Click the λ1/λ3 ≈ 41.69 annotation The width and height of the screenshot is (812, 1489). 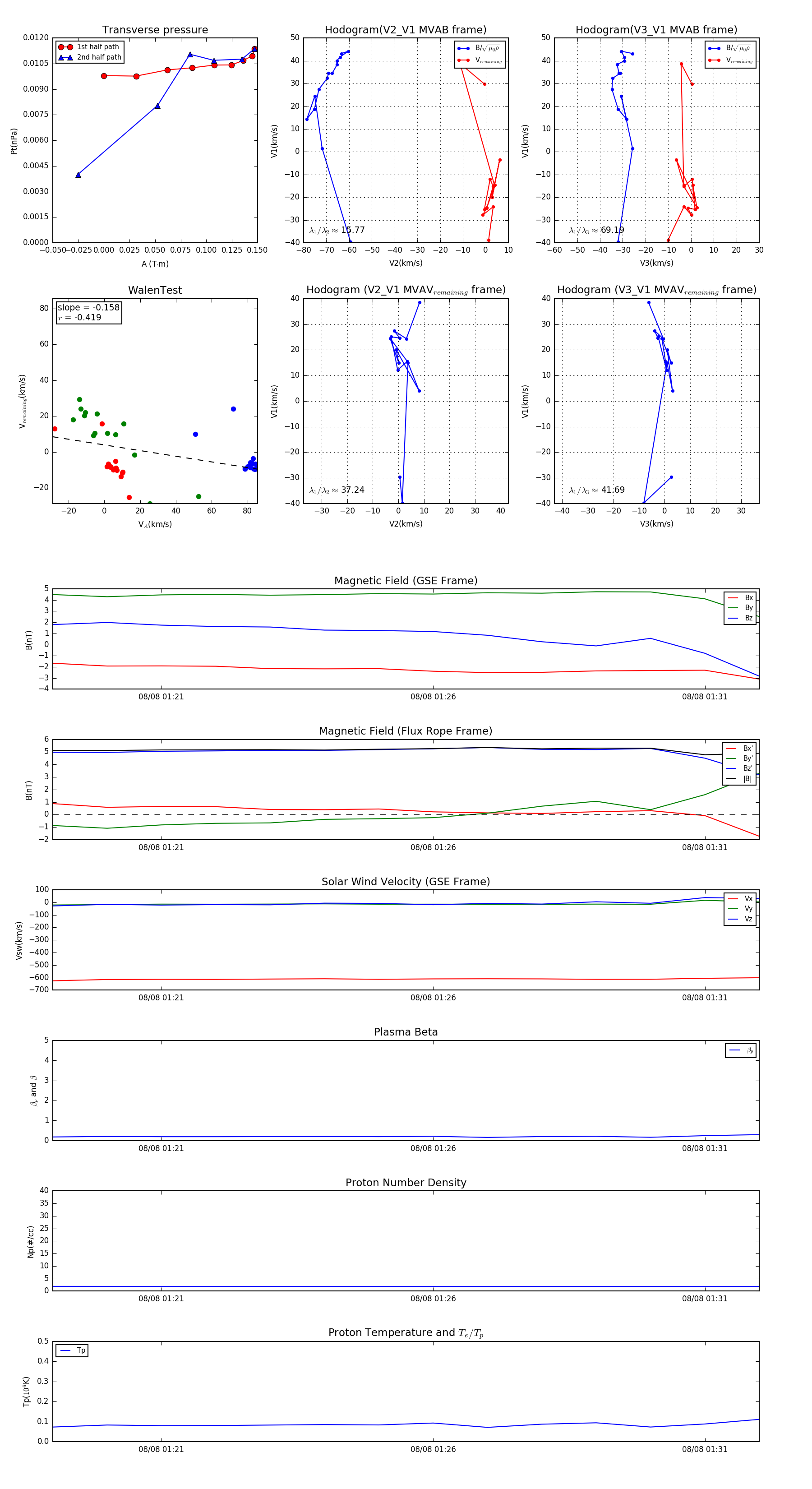(x=596, y=490)
